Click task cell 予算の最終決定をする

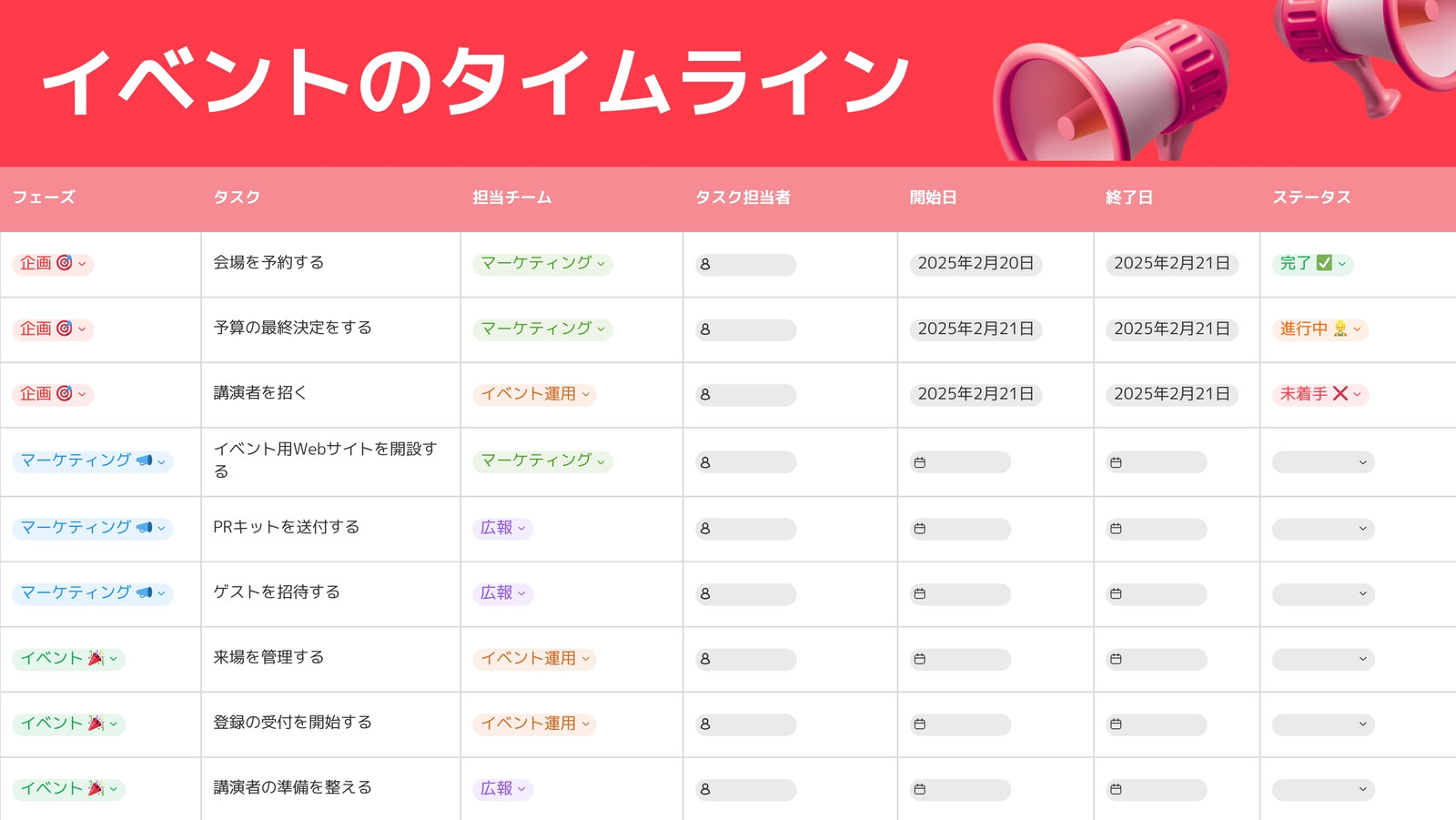coord(292,328)
